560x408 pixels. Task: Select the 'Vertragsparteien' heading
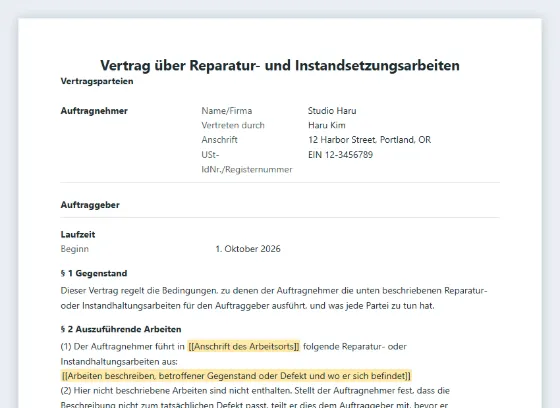click(x=97, y=81)
